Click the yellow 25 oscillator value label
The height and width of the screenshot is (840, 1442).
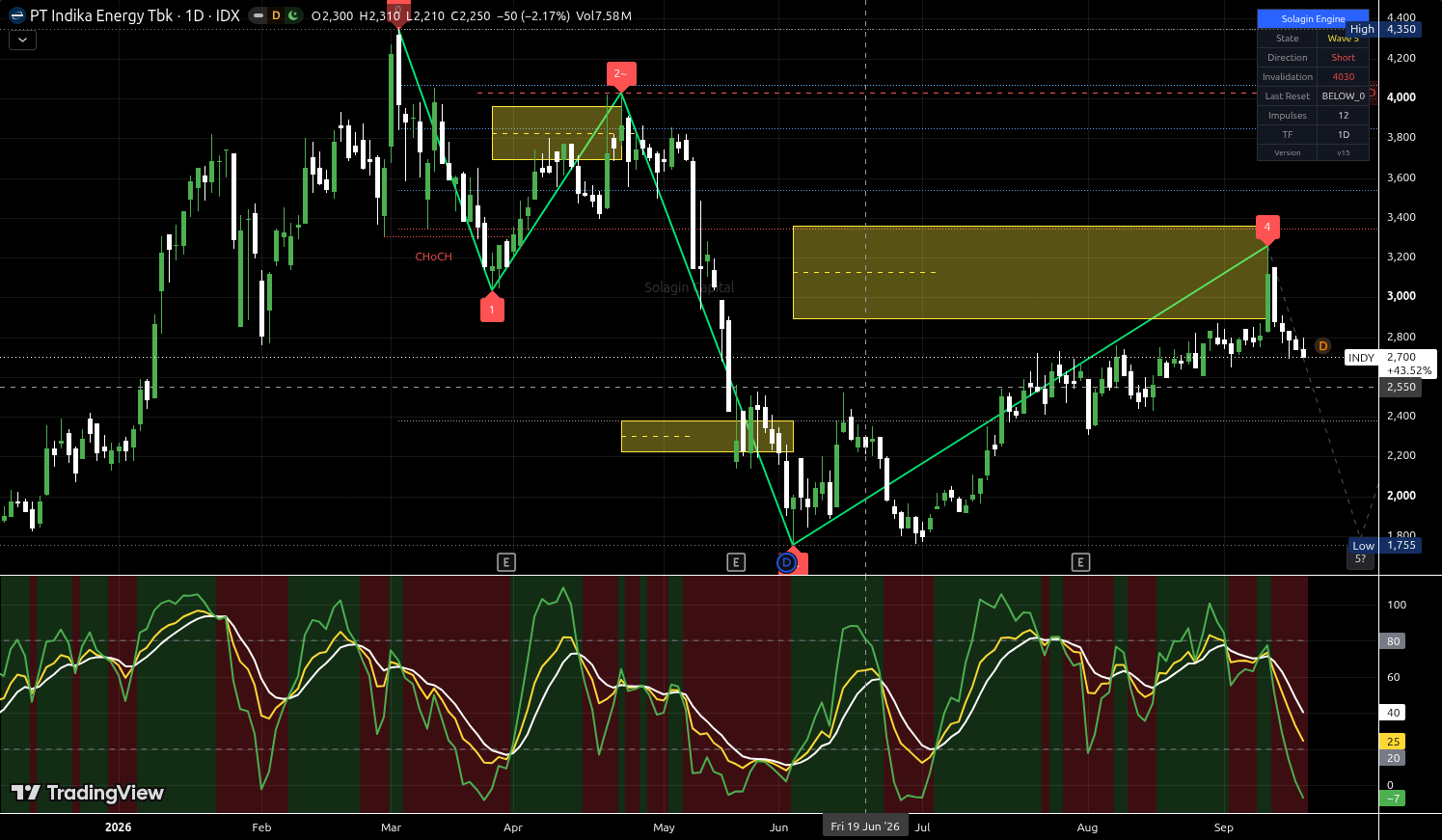pos(1394,742)
